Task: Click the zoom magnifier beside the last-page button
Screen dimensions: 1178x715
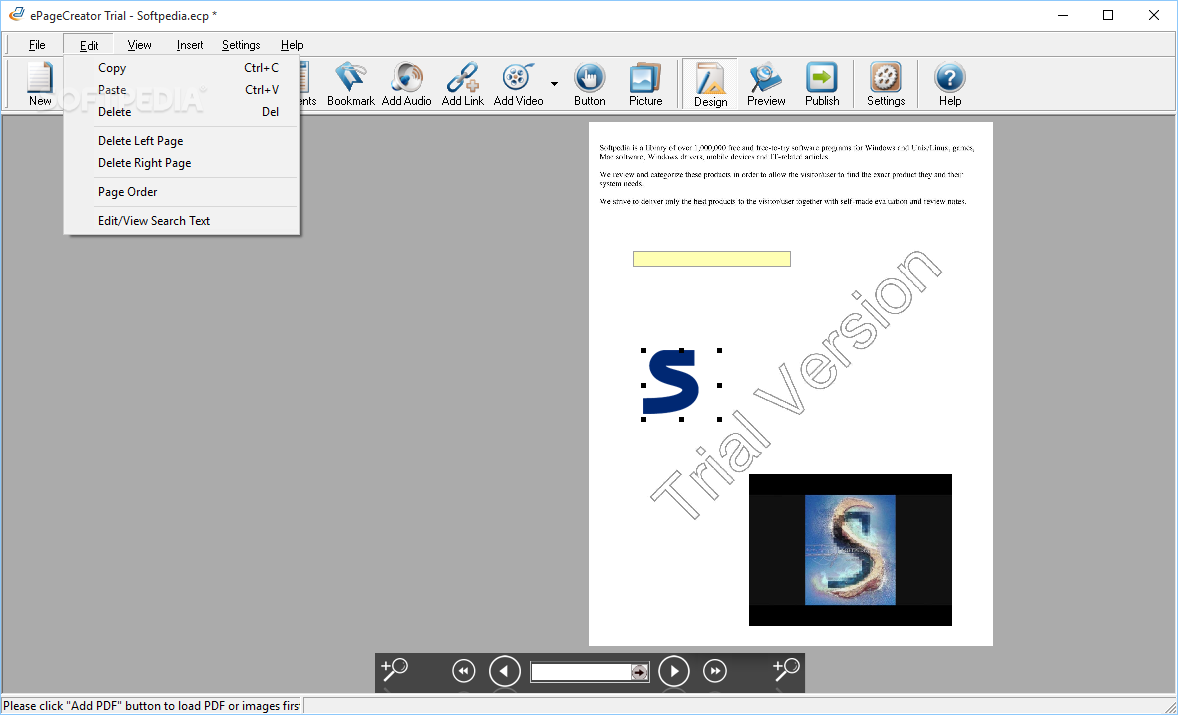Action: pyautogui.click(x=786, y=669)
